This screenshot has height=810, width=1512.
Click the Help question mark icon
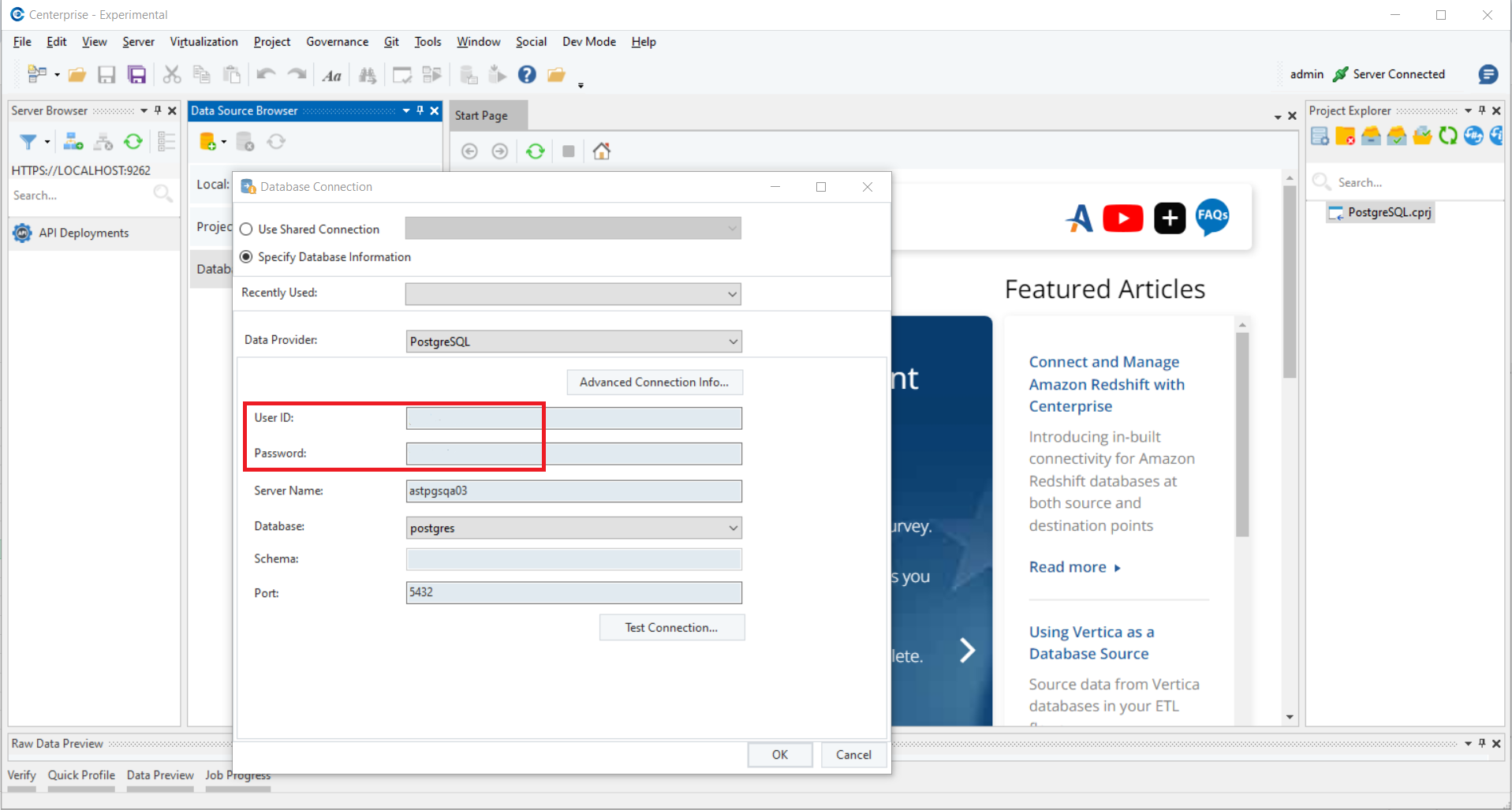527,75
